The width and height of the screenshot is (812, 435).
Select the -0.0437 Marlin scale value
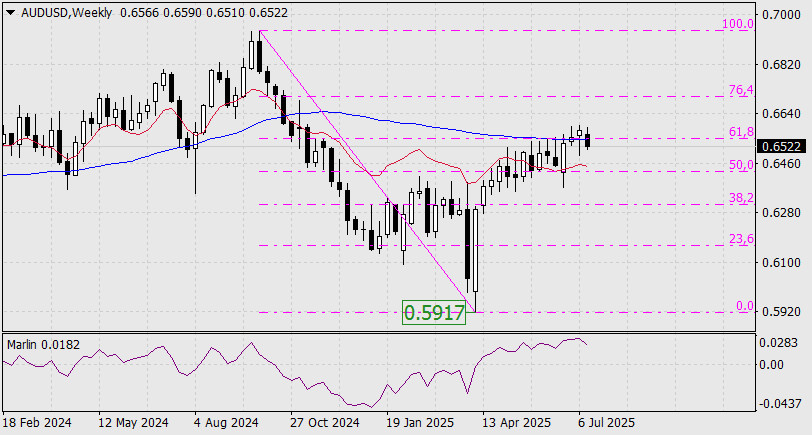778,403
